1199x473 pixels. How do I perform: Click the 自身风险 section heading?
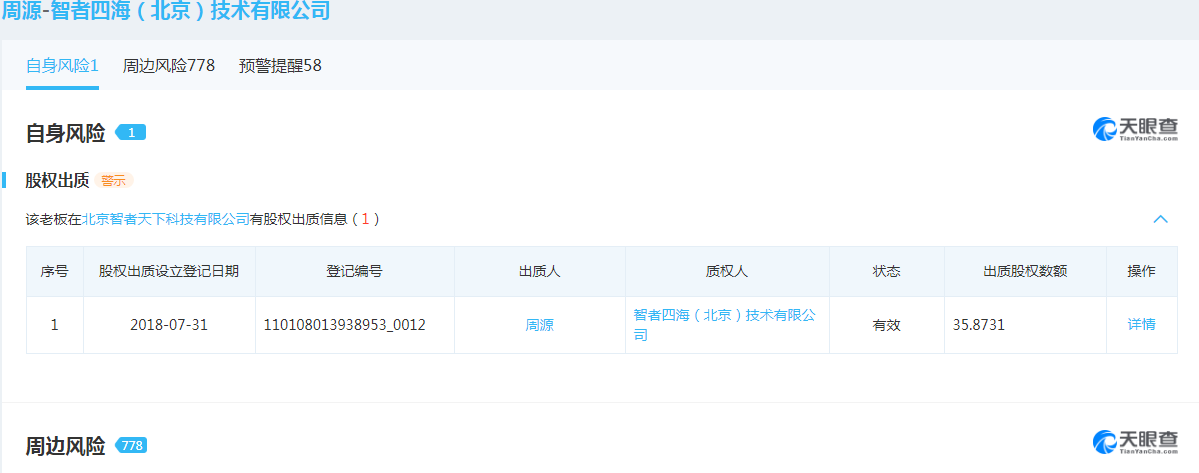point(66,133)
